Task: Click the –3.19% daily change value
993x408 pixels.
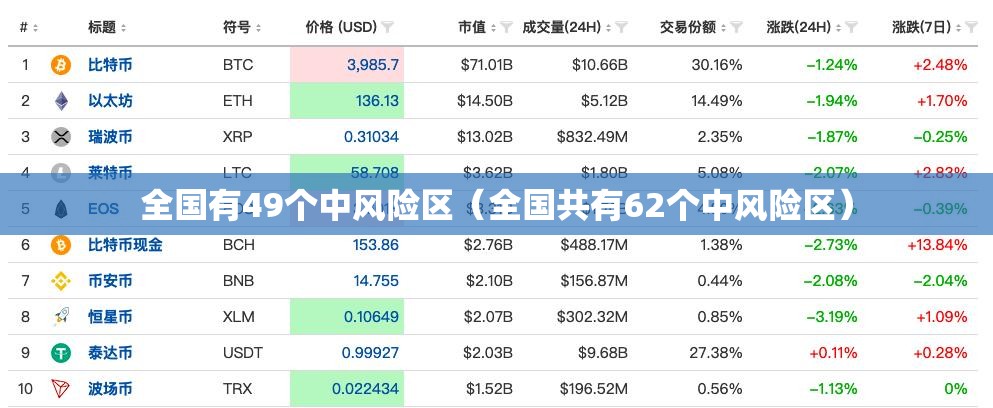Action: pos(830,317)
